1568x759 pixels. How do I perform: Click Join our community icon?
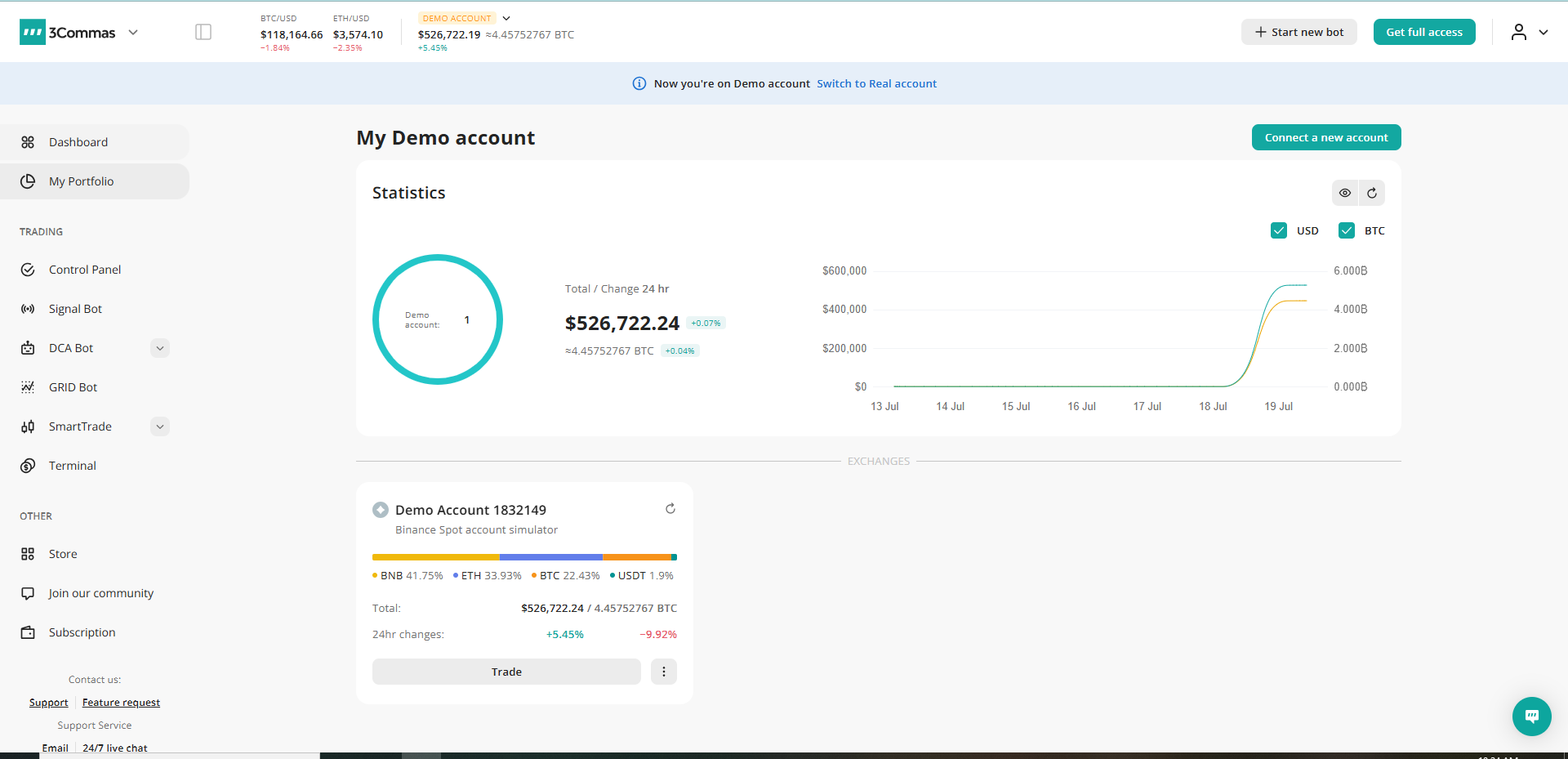[28, 593]
